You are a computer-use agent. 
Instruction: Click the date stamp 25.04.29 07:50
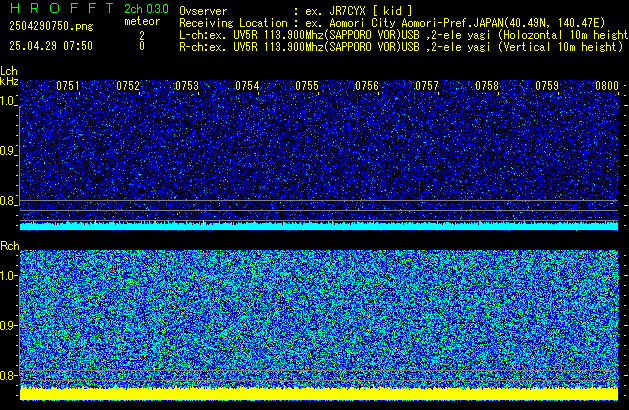coord(51,46)
